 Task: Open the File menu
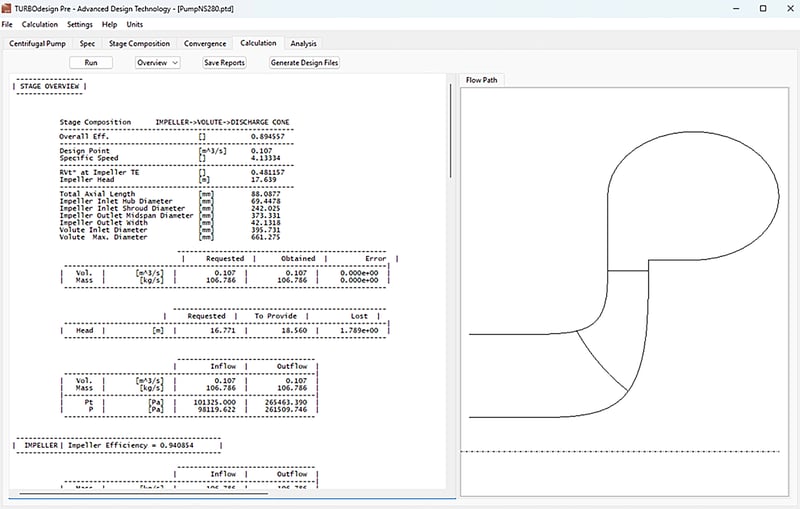pyautogui.click(x=8, y=24)
